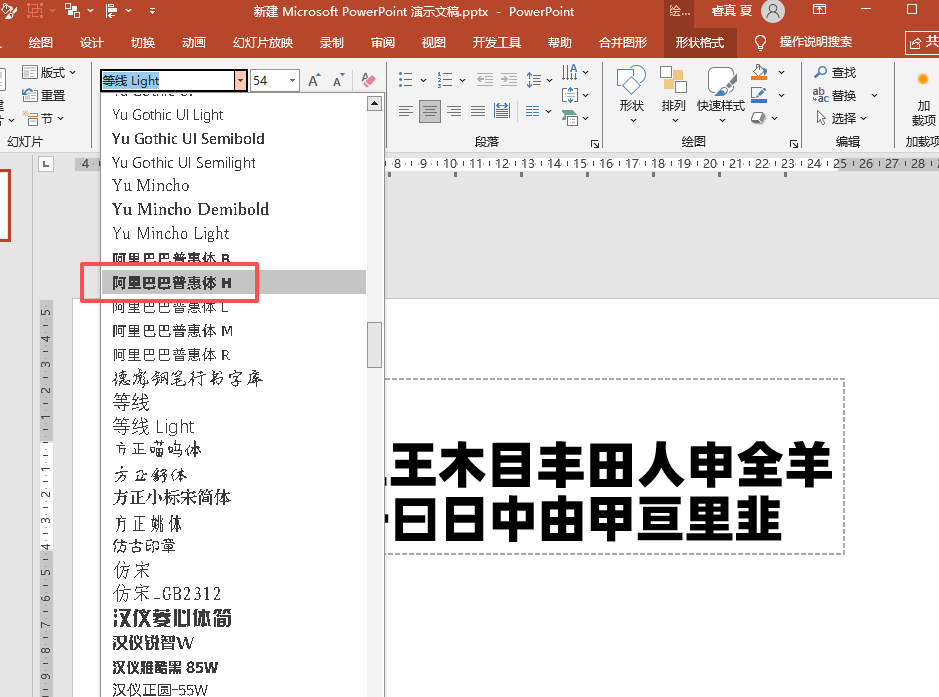This screenshot has width=939, height=697.
Task: Select the 汉仪雅酷黑 85W font
Action: (234, 667)
